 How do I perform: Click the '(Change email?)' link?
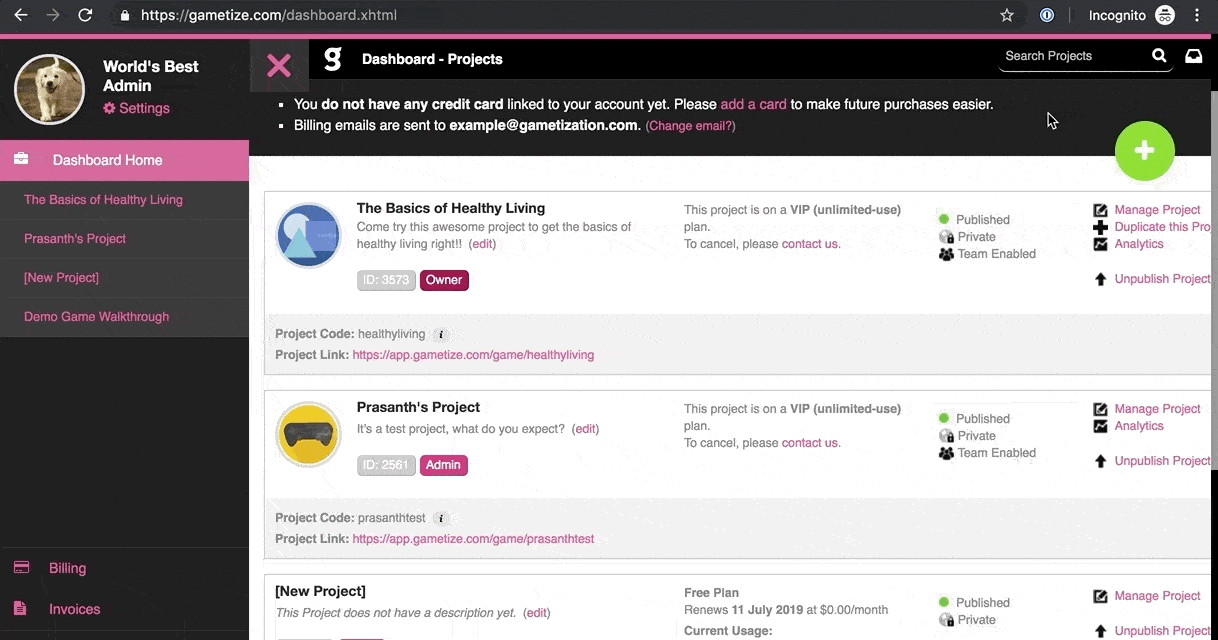coord(690,126)
